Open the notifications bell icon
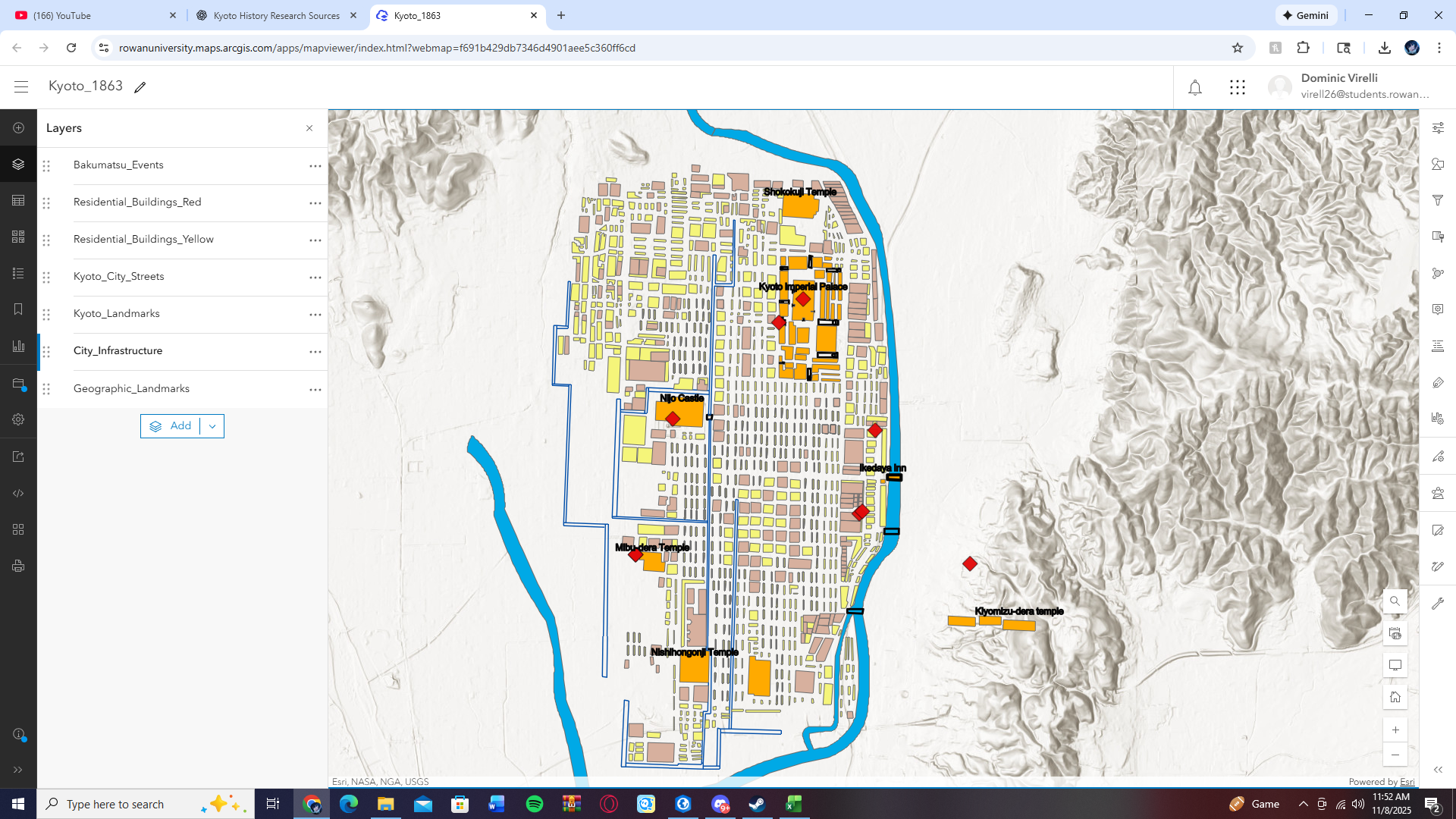 point(1195,88)
